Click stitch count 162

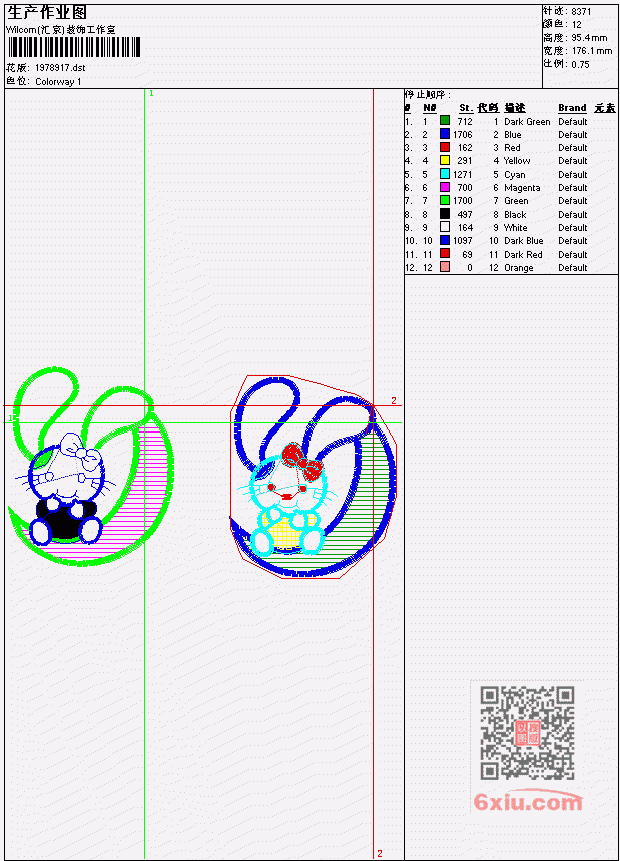click(465, 148)
